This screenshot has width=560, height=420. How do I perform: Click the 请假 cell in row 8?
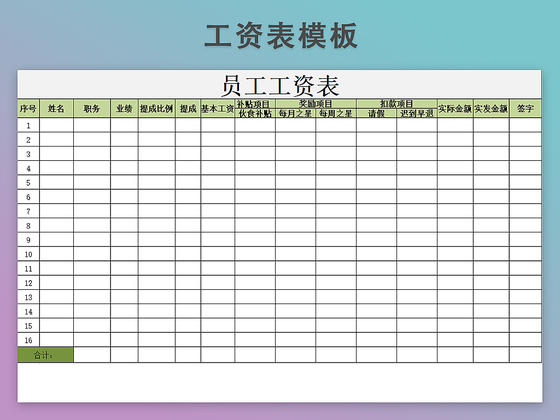tap(376, 225)
